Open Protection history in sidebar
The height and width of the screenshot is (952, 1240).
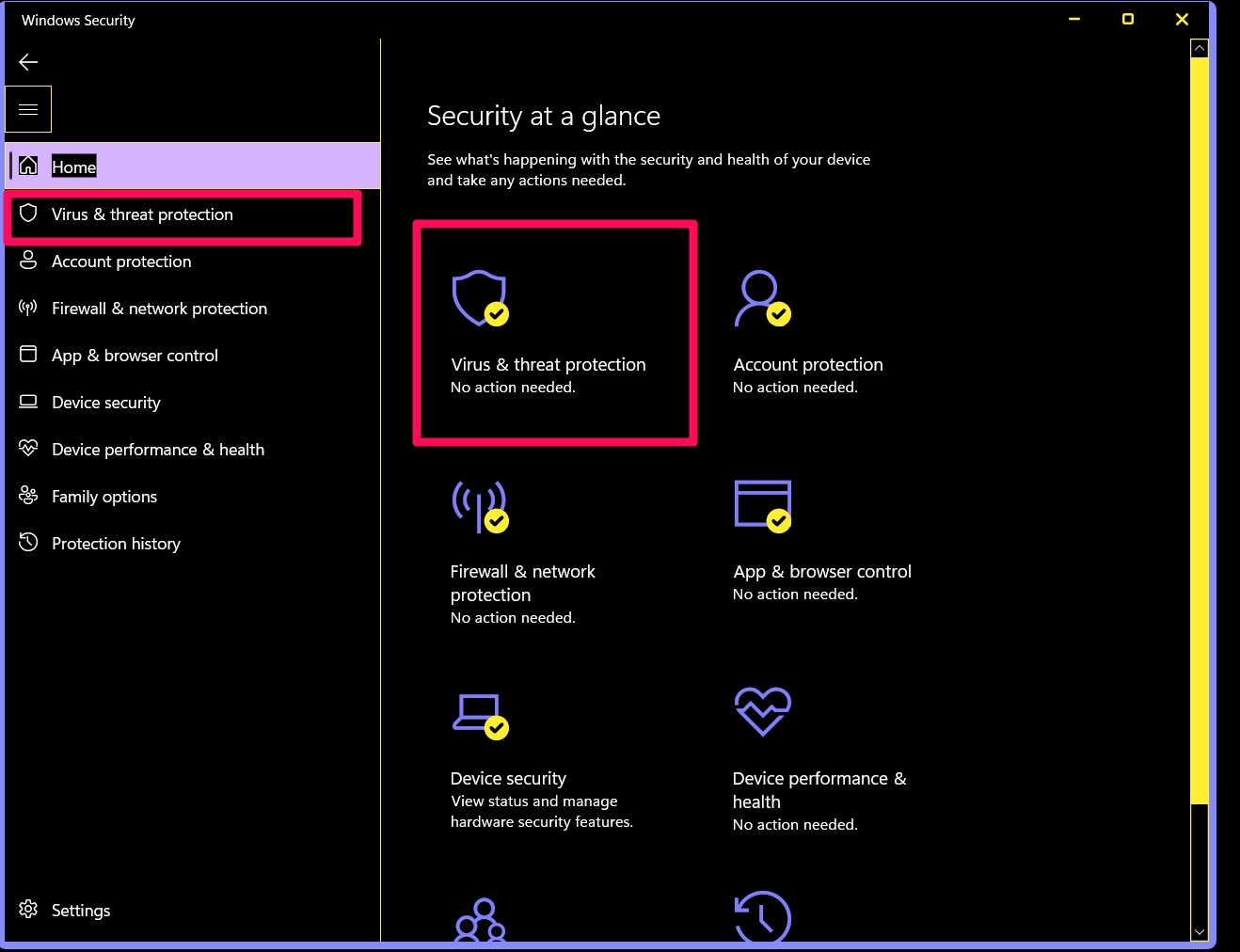pos(192,544)
